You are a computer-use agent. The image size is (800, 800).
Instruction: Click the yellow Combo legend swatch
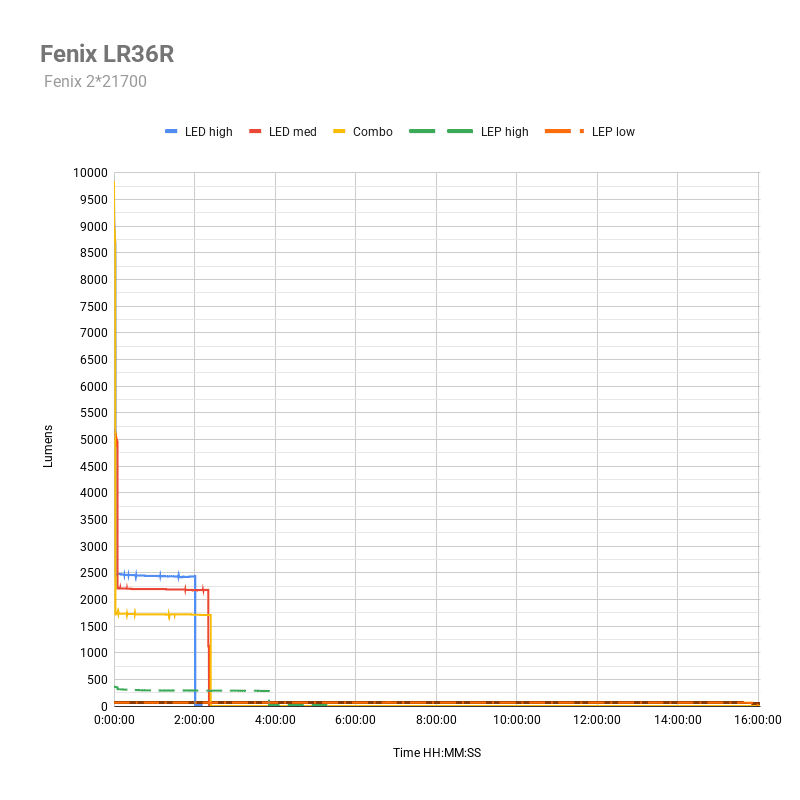click(339, 132)
